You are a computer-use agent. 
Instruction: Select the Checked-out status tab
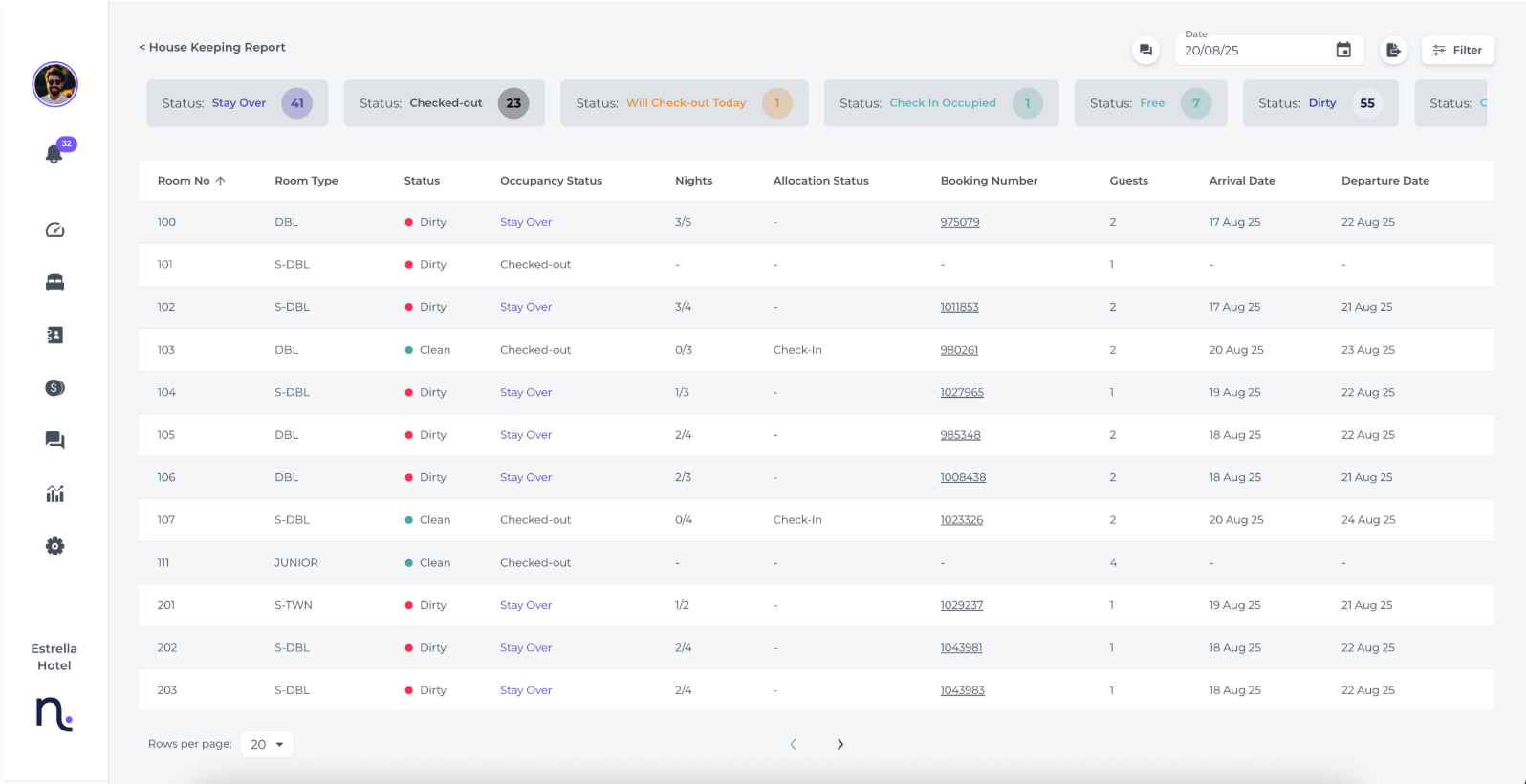pos(444,103)
